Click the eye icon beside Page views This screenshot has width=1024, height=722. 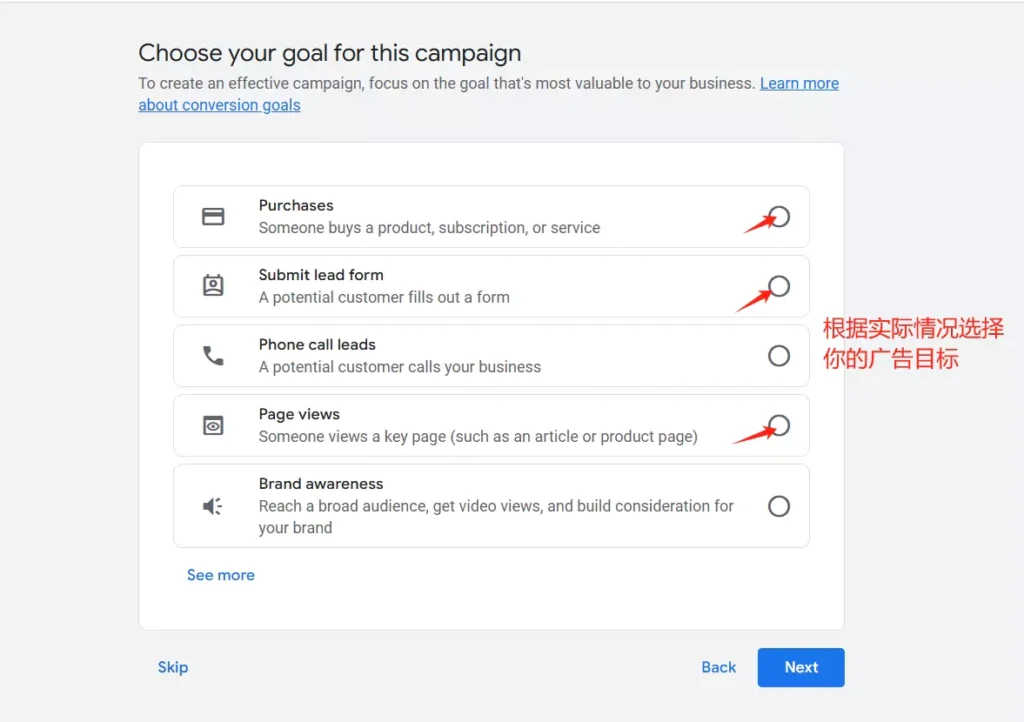pos(212,424)
